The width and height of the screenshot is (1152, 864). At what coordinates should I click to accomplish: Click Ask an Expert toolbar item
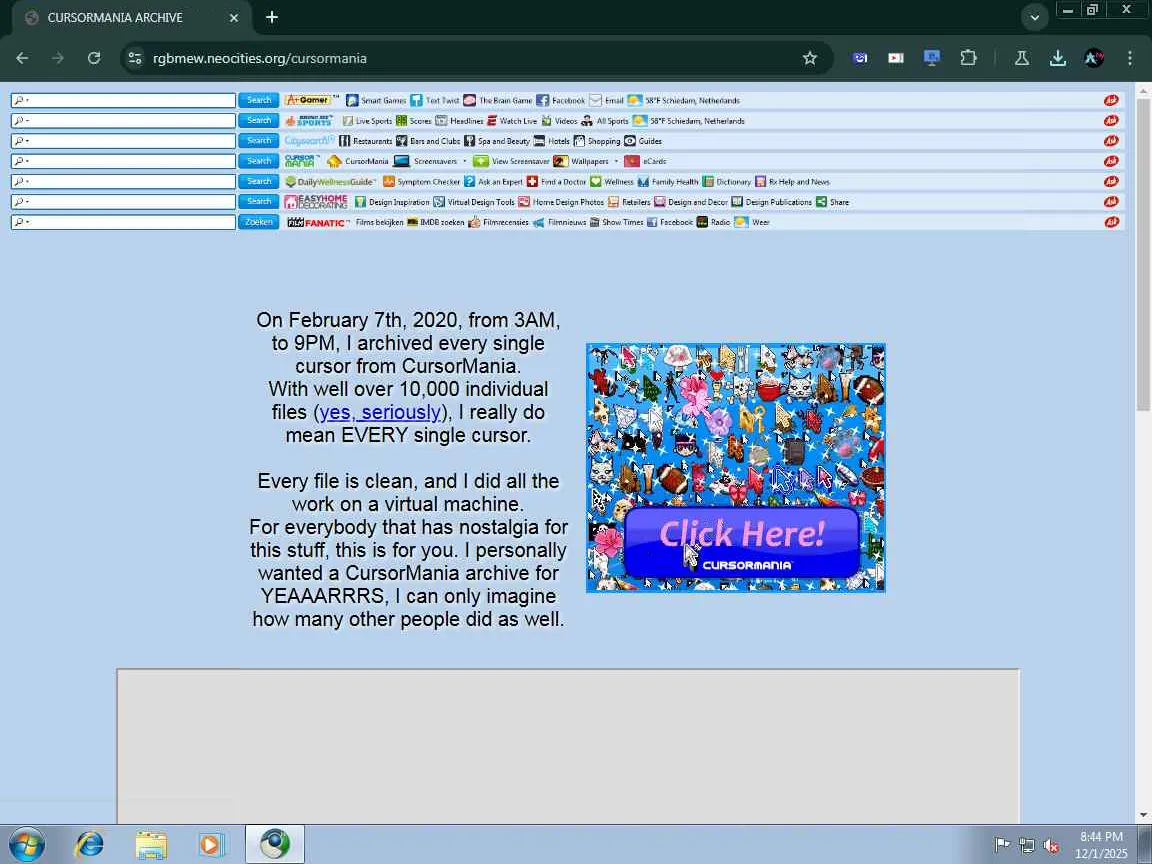(x=493, y=181)
